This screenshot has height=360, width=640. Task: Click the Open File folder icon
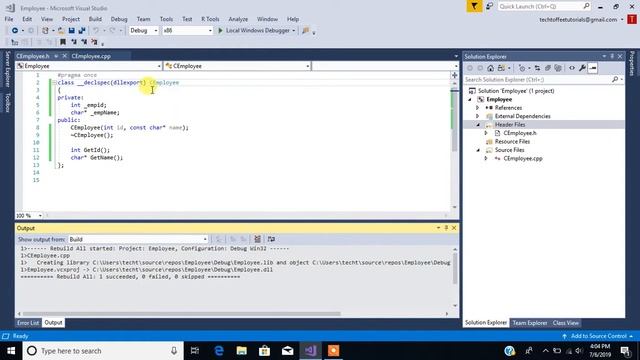pyautogui.click(x=61, y=31)
